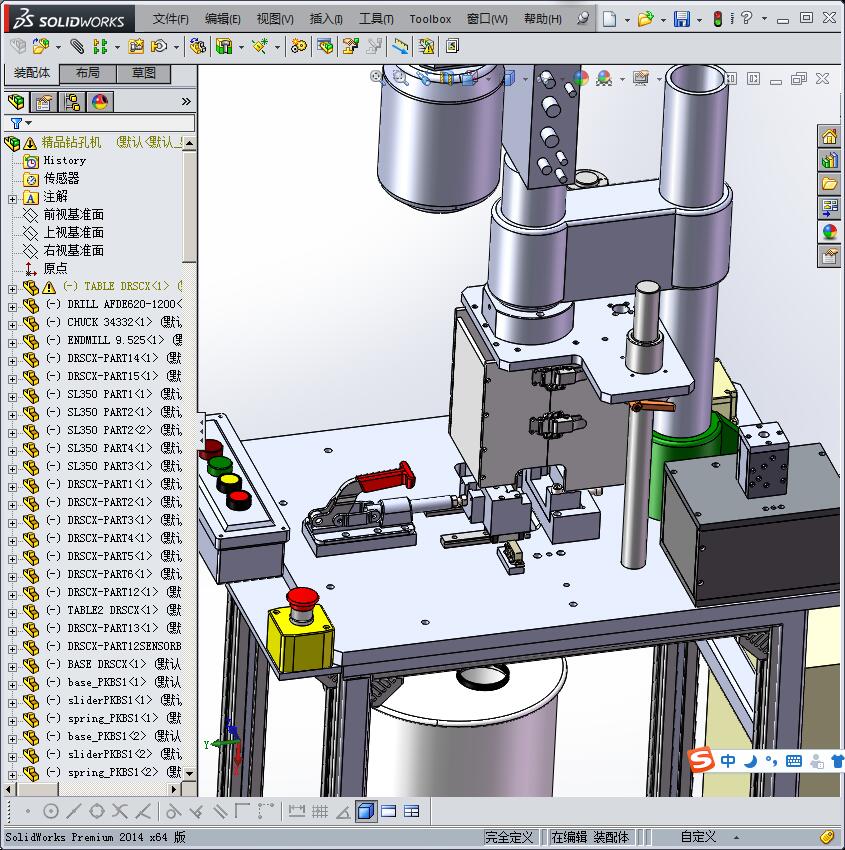Open SolidWorks Resources home task pane
The width and height of the screenshot is (845, 850).
[829, 136]
